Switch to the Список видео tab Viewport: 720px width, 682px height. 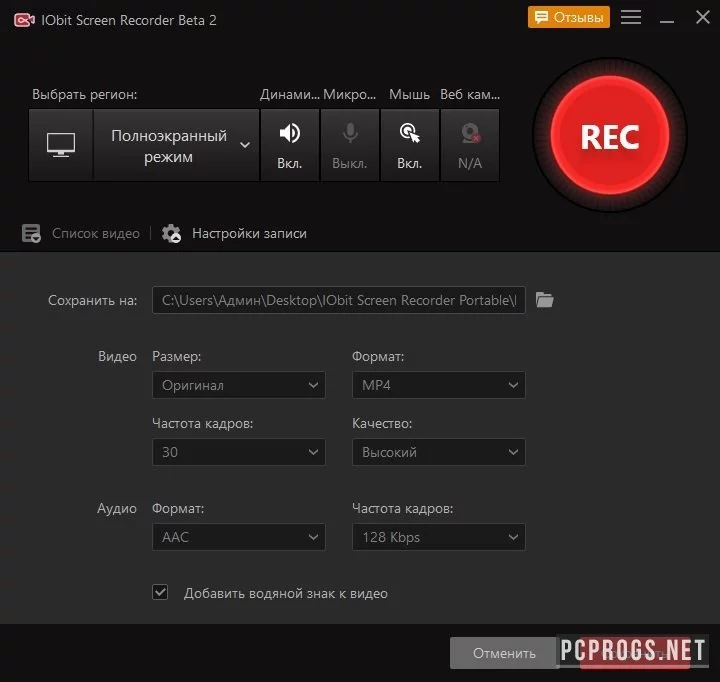[x=96, y=233]
